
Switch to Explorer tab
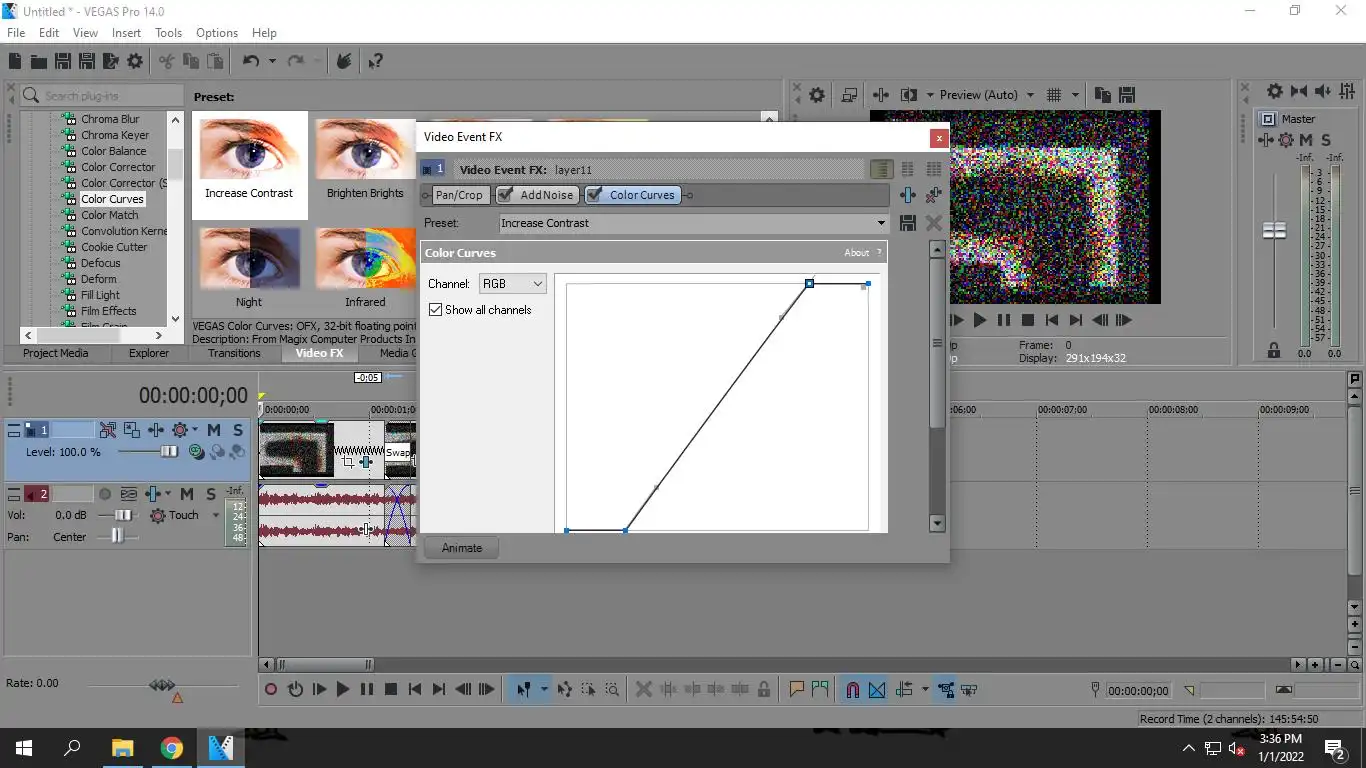(149, 353)
